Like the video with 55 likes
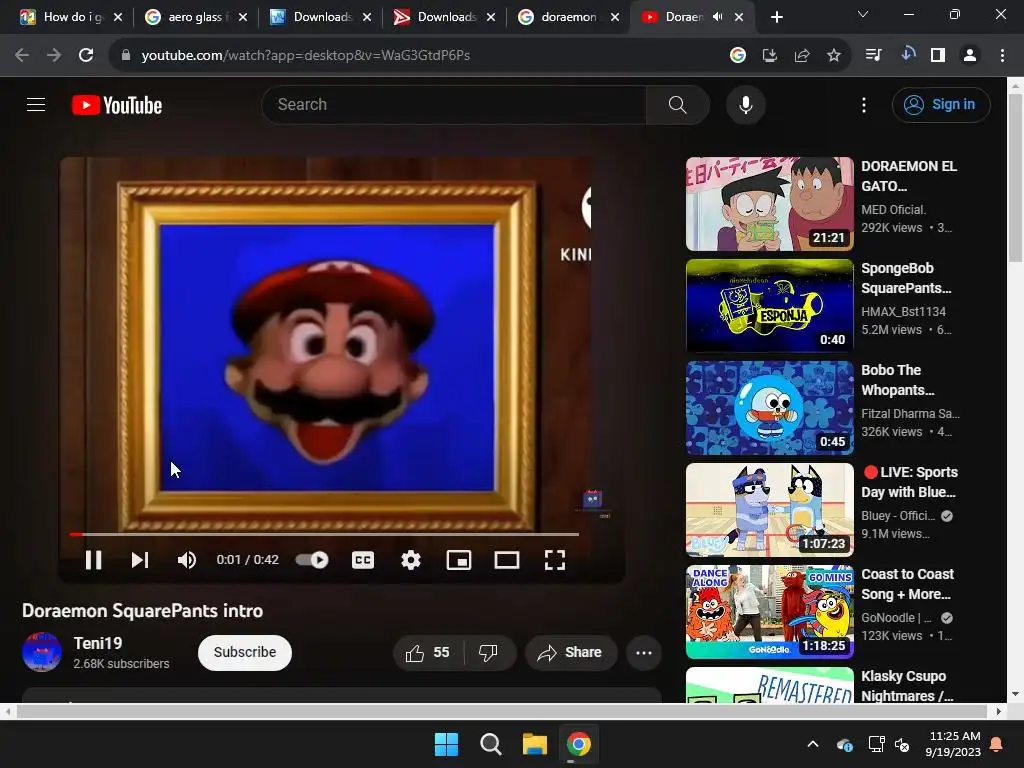The height and width of the screenshot is (768, 1024). 428,652
